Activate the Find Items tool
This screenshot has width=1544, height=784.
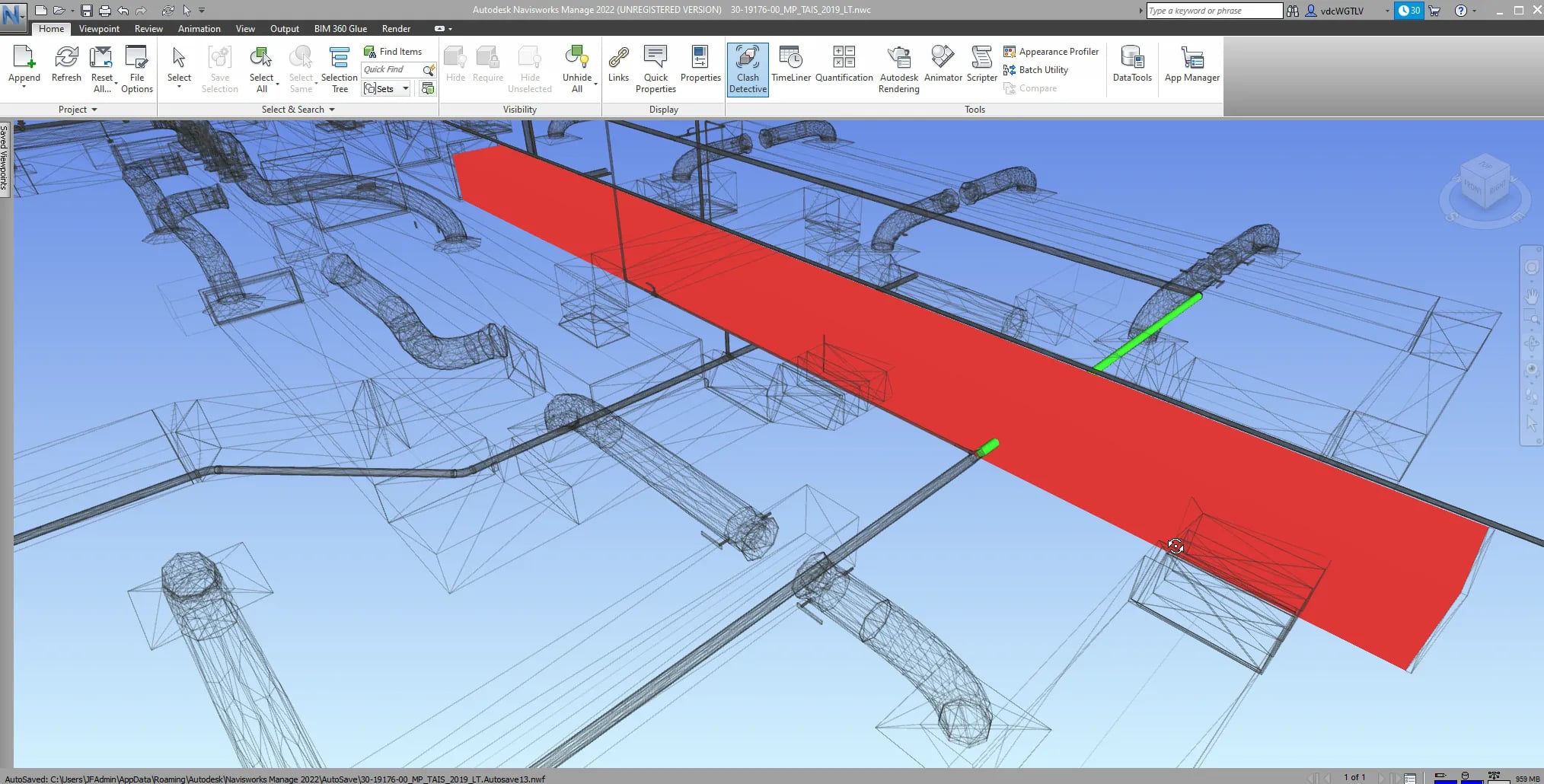tap(395, 51)
